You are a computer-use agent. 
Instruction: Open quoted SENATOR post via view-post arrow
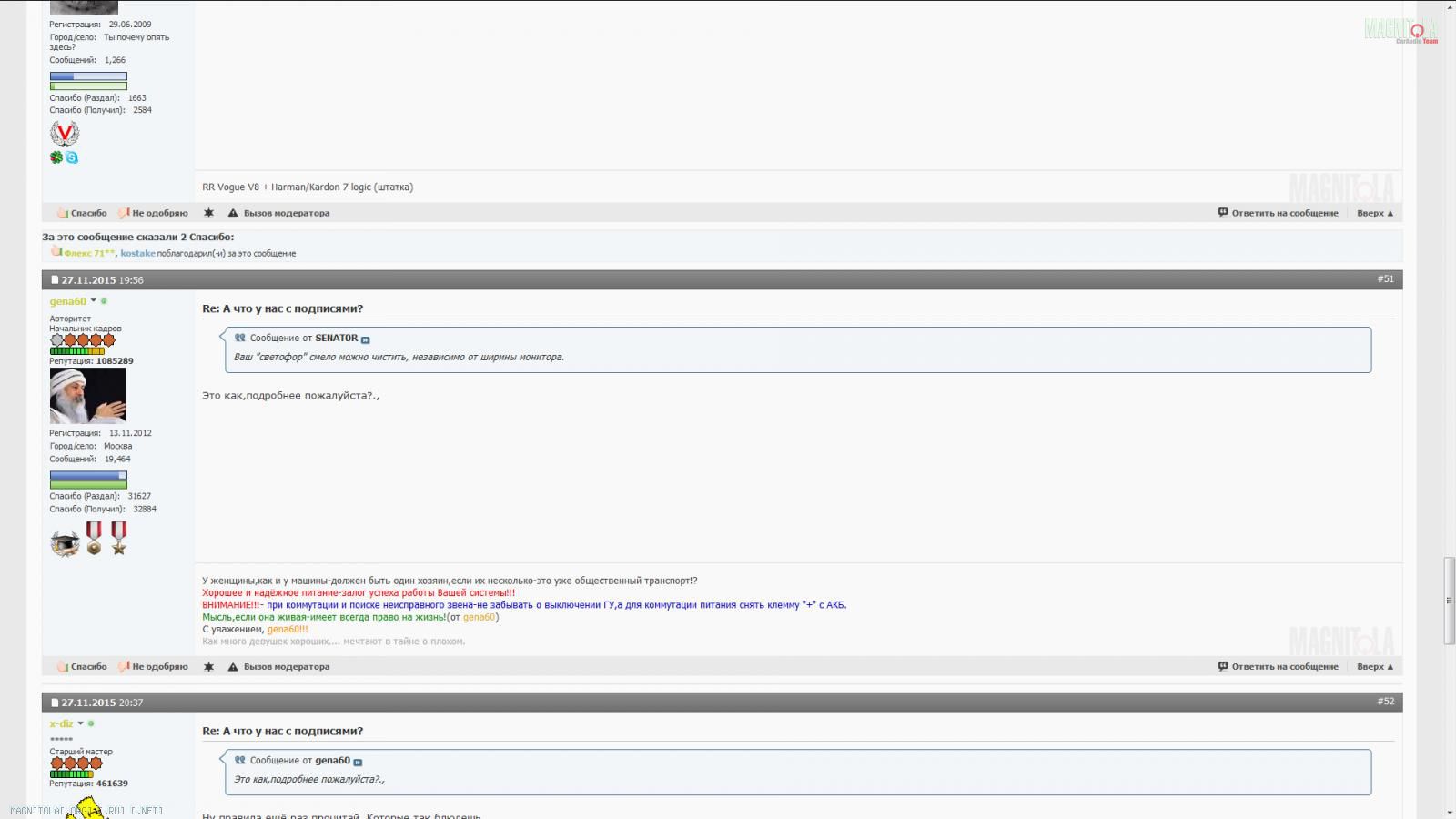pos(366,339)
